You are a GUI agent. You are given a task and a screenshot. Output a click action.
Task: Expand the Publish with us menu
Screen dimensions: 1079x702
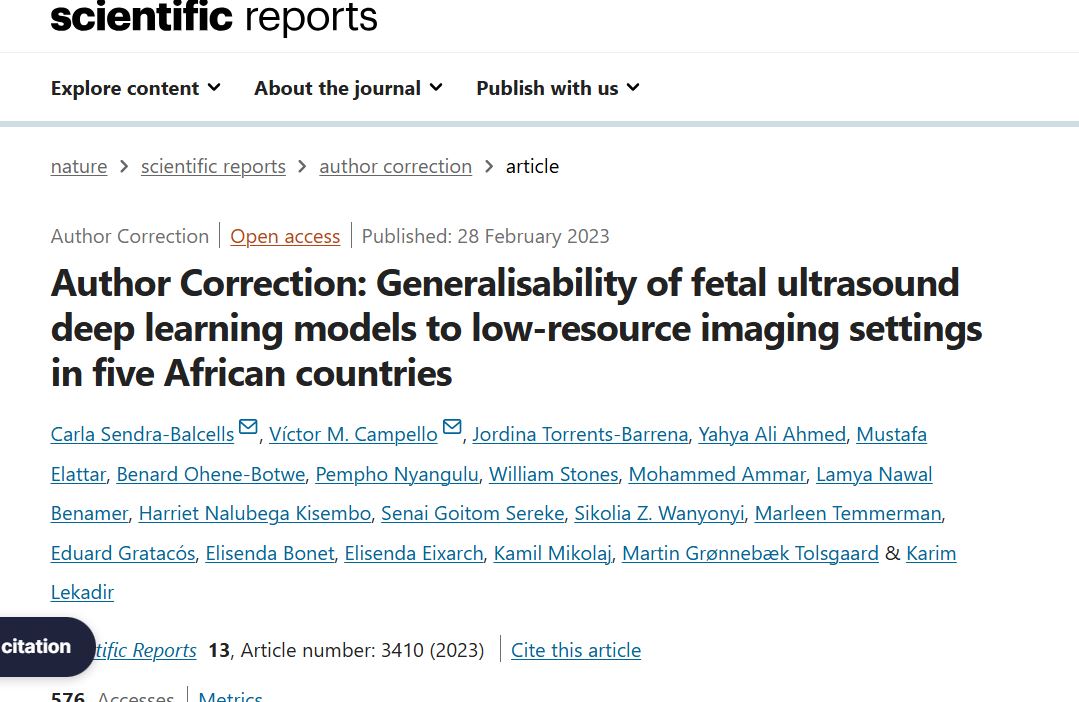[x=558, y=88]
